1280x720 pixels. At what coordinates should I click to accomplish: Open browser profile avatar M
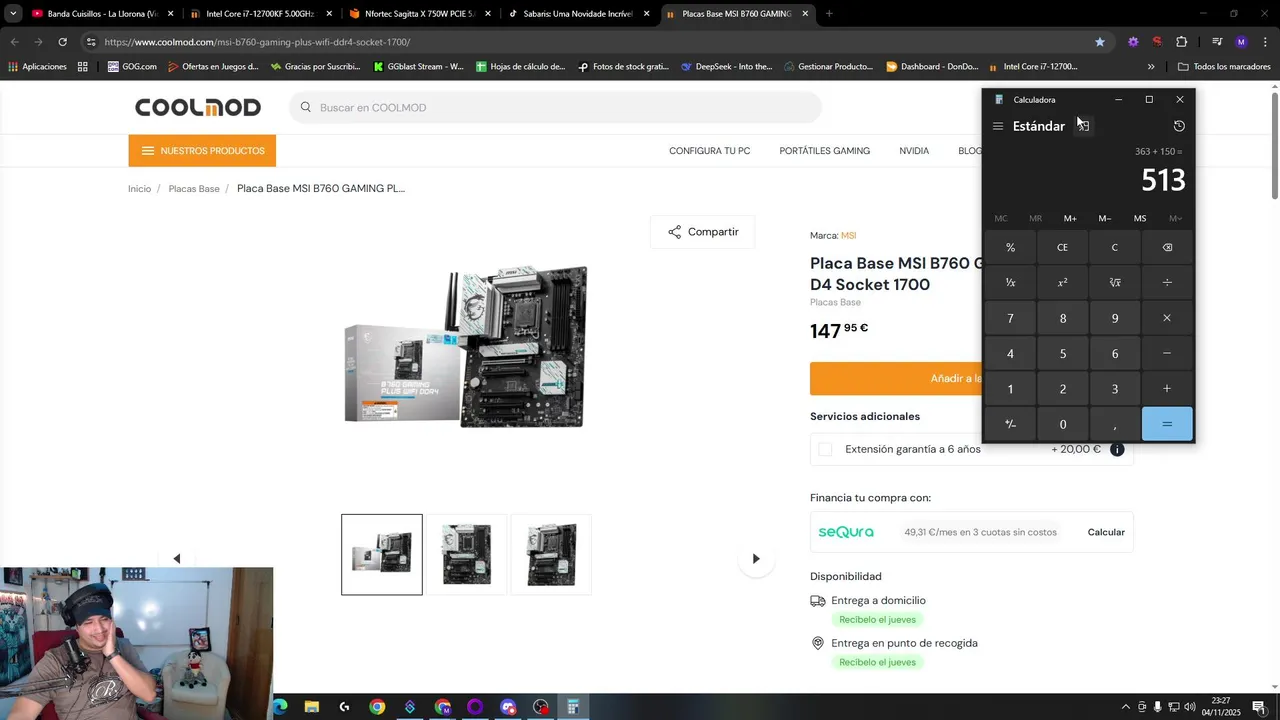[x=1241, y=42]
